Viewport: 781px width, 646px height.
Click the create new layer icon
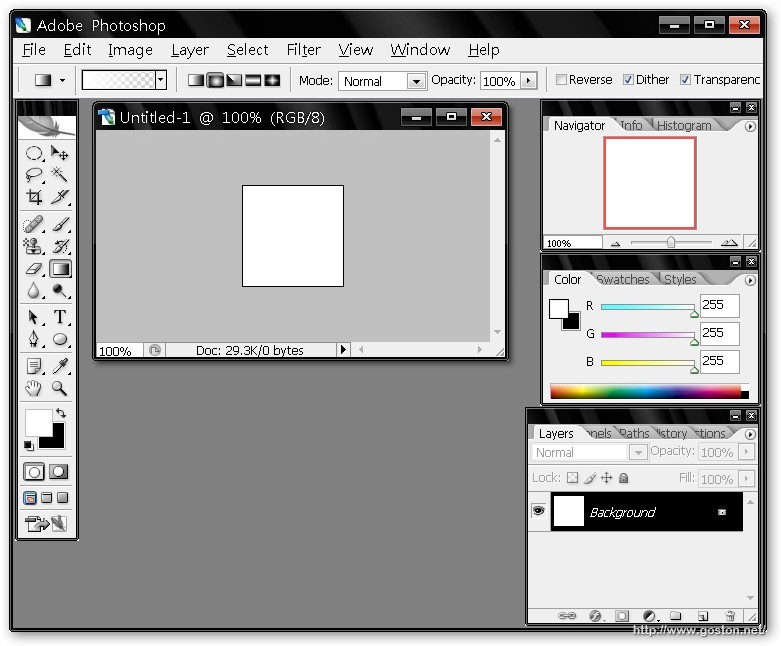click(x=703, y=616)
